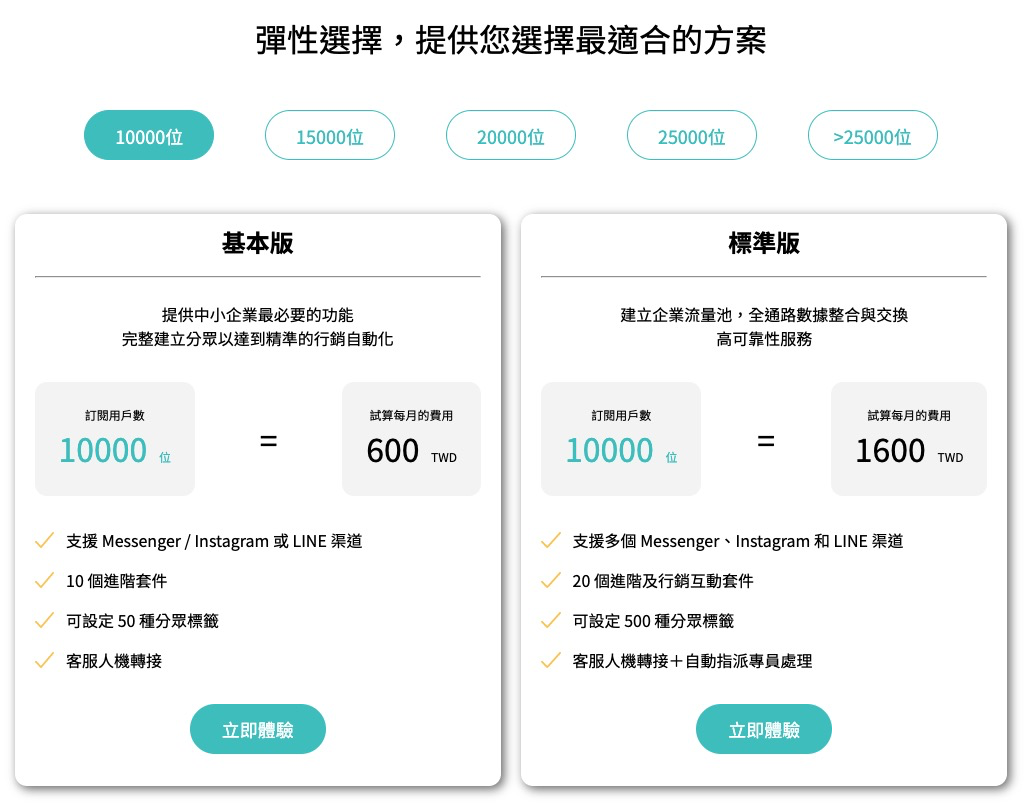Click the 標準版 card title

pyautogui.click(x=764, y=243)
